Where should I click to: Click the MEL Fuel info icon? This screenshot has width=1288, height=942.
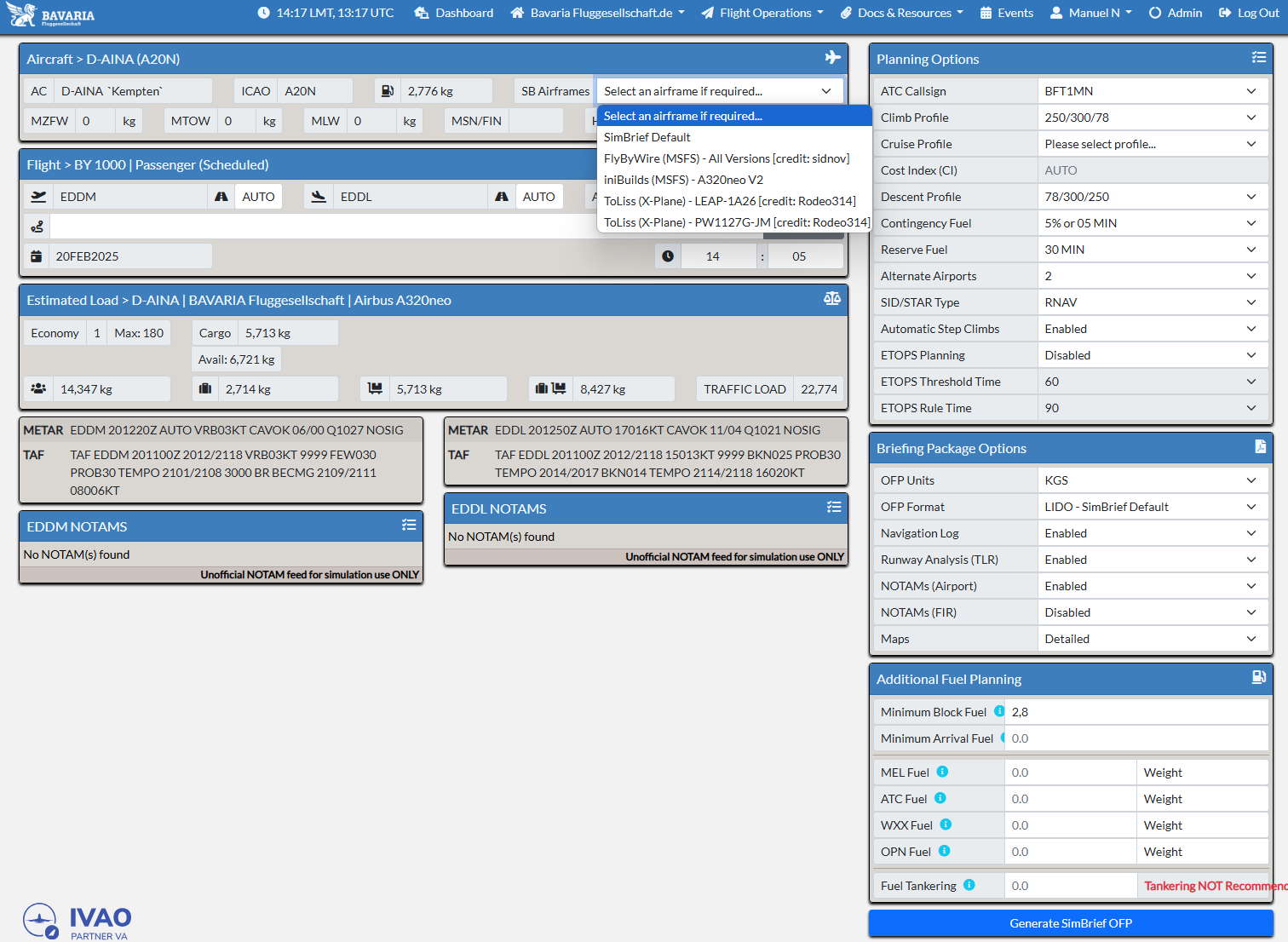coord(942,772)
